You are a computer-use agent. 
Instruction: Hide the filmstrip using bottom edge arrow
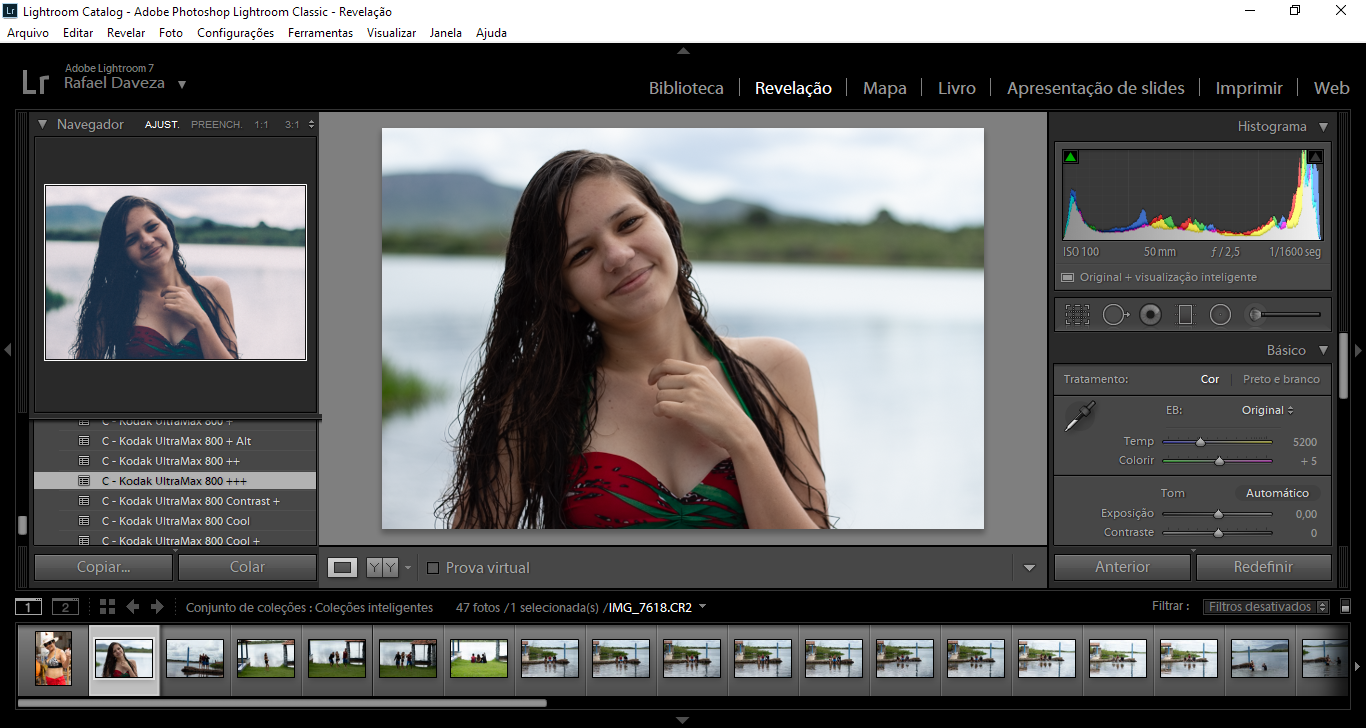[x=683, y=720]
